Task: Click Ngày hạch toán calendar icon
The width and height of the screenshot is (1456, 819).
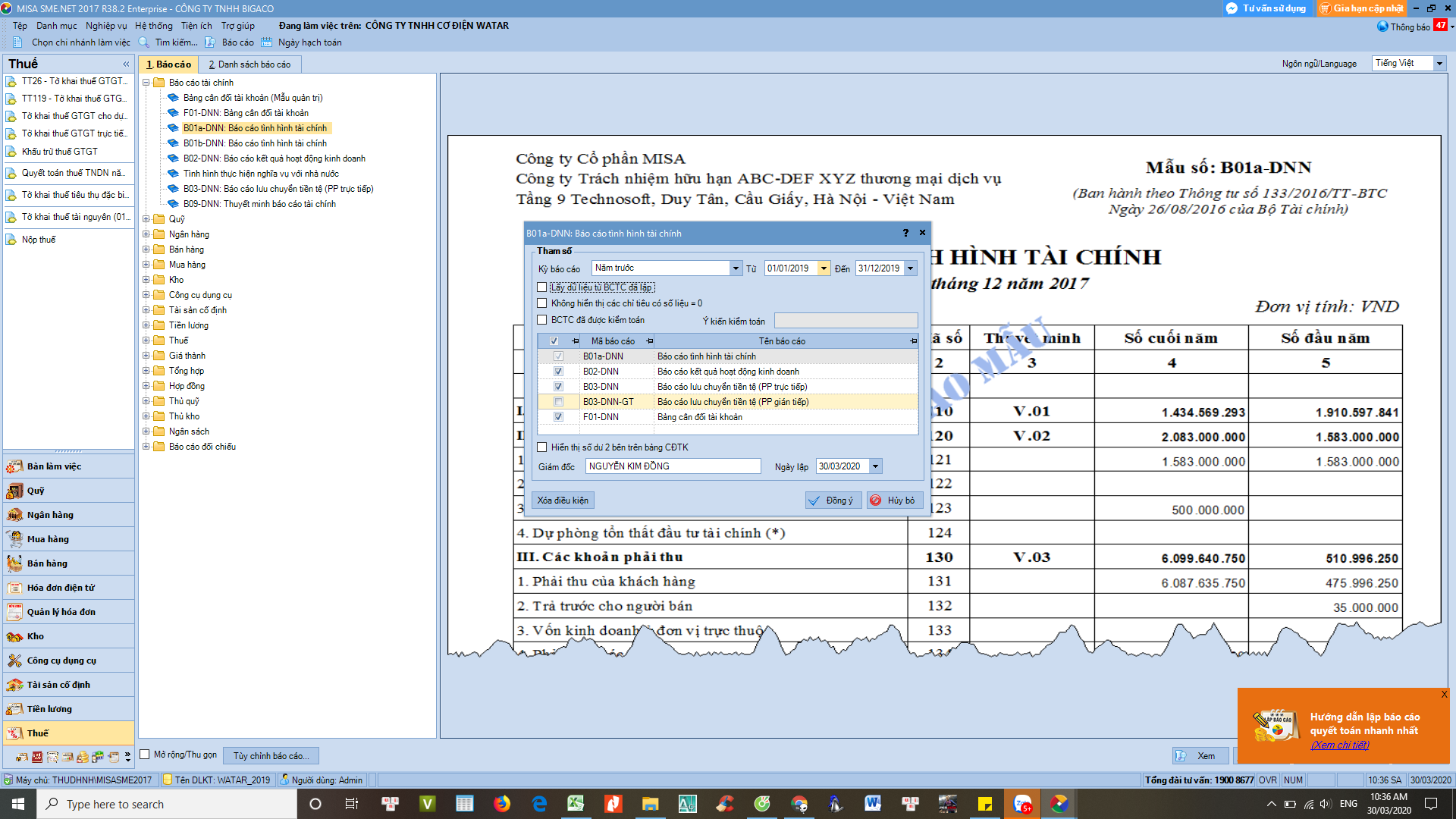Action: pos(267,42)
